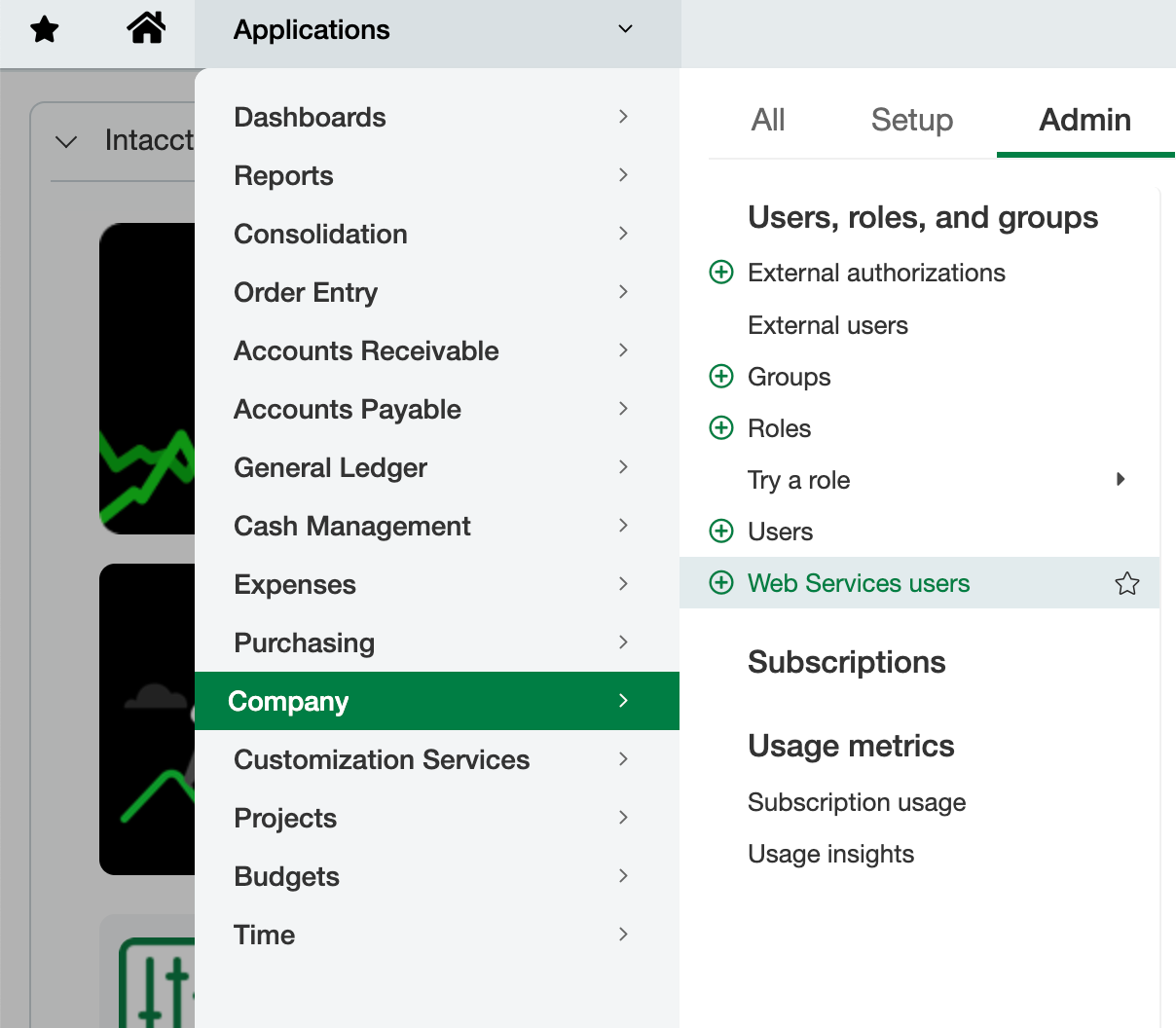The width and height of the screenshot is (1176, 1028).
Task: Click the plus icon next to Groups
Action: [720, 376]
